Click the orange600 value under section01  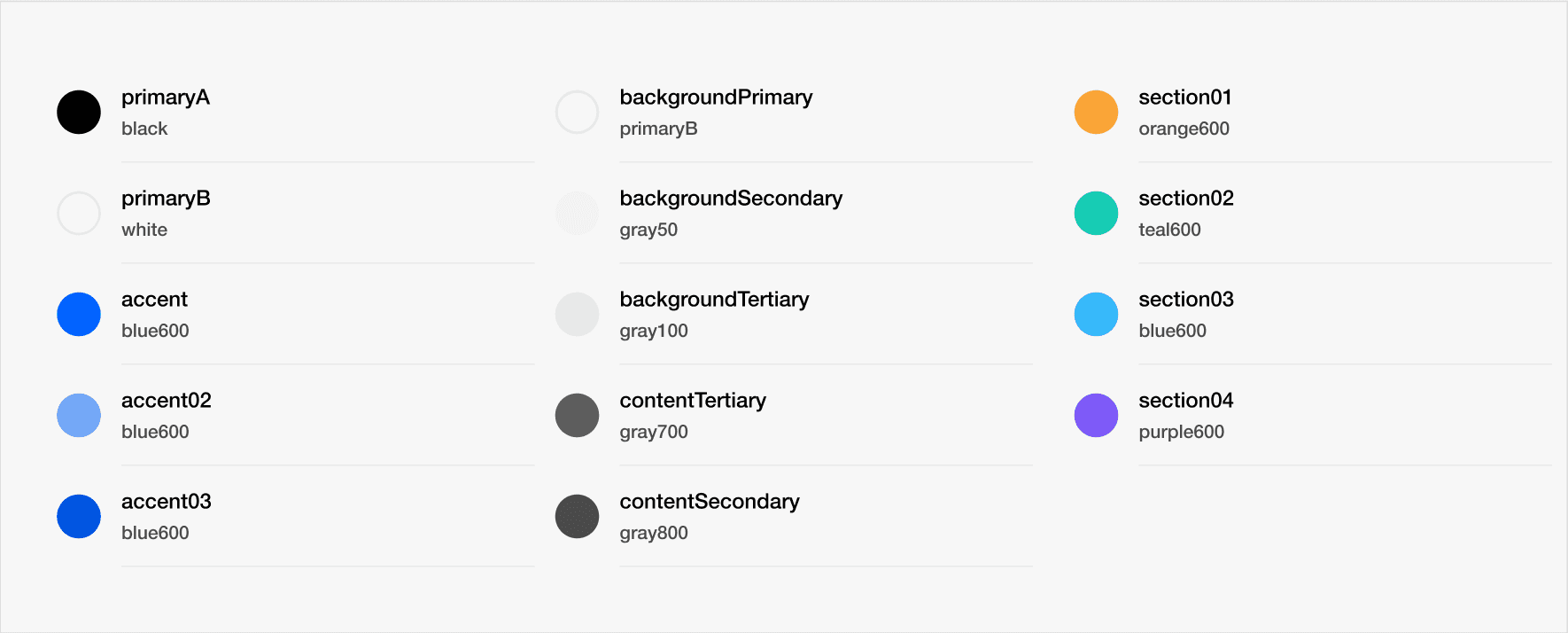[1184, 129]
